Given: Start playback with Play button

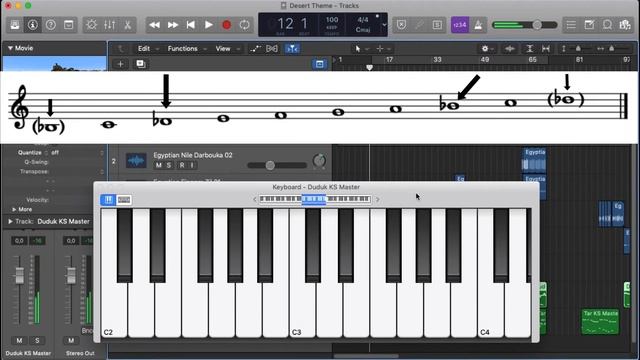Looking at the screenshot, I should tap(209, 25).
